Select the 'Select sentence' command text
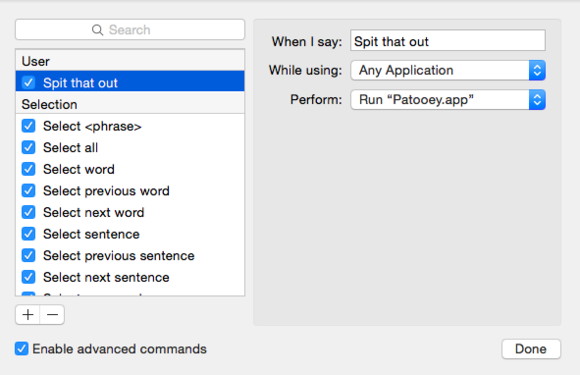 click(x=91, y=234)
